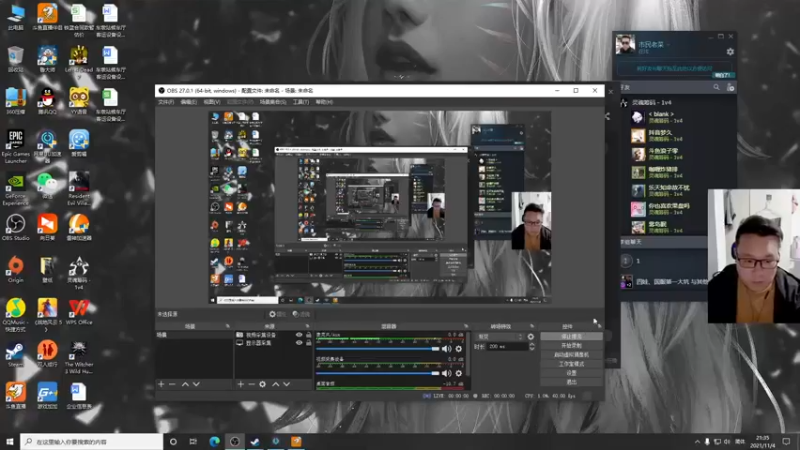This screenshot has width=800, height=450.
Task: Open Mic/Aux audio settings gear
Action: 459,349
